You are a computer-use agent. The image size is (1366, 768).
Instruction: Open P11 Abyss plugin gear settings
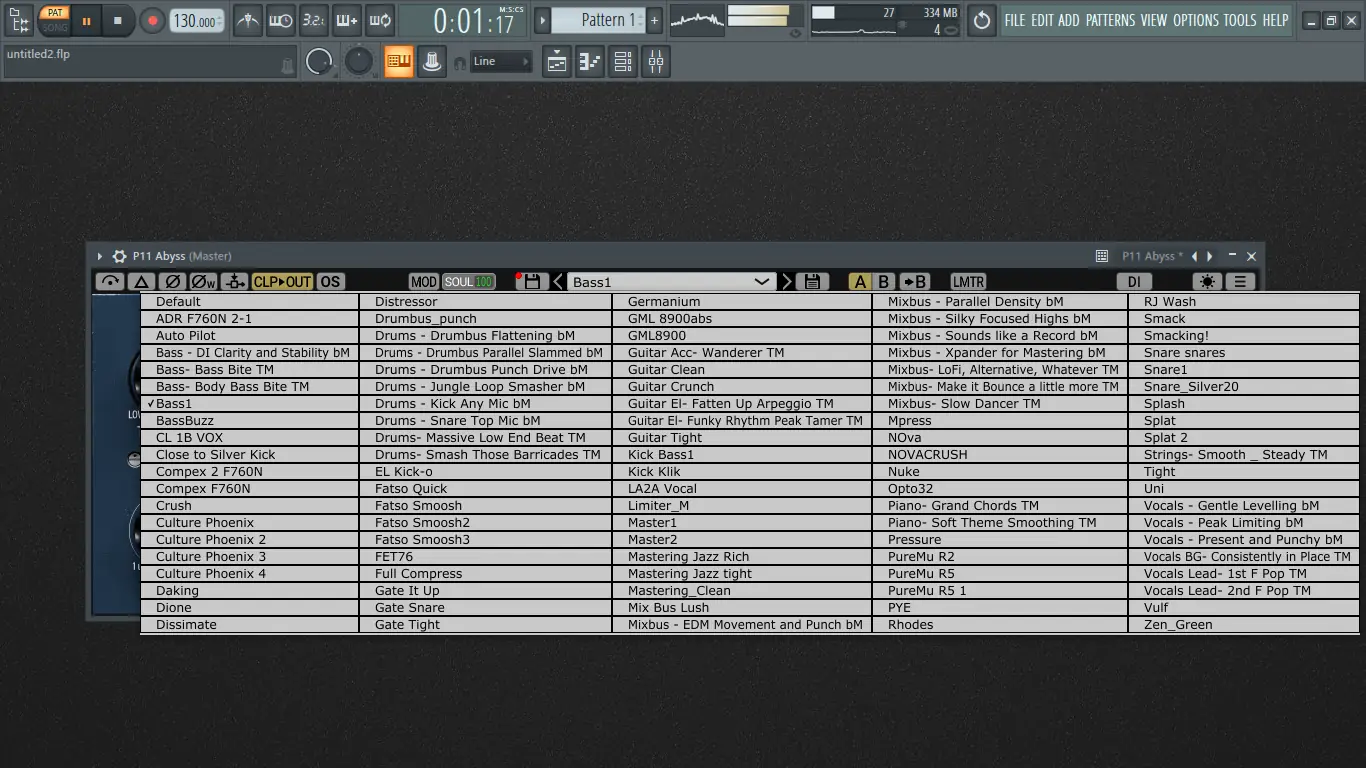(x=120, y=256)
